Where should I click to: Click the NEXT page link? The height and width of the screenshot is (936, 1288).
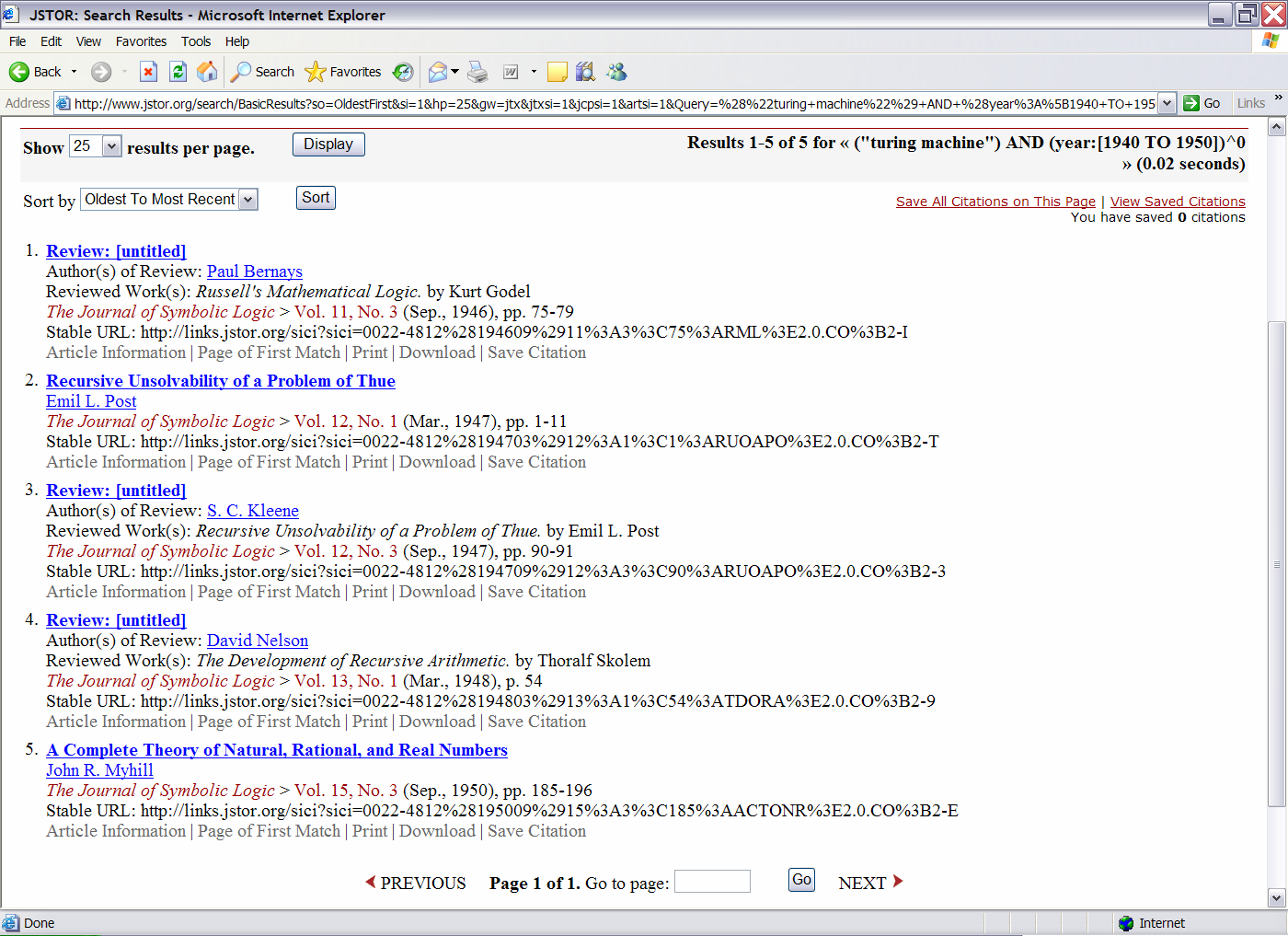coord(871,883)
